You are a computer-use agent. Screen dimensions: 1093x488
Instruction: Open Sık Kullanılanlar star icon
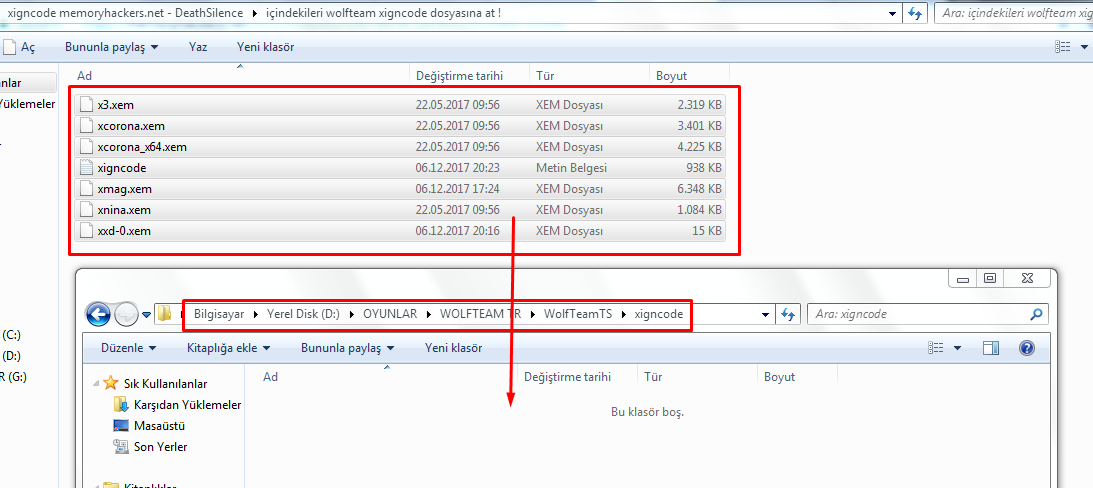110,383
